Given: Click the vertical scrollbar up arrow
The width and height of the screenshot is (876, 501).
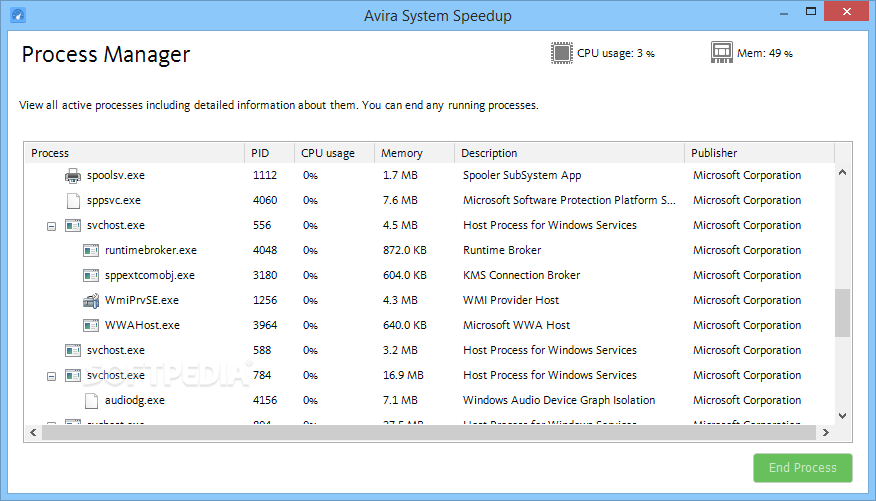Looking at the screenshot, I should coord(842,173).
